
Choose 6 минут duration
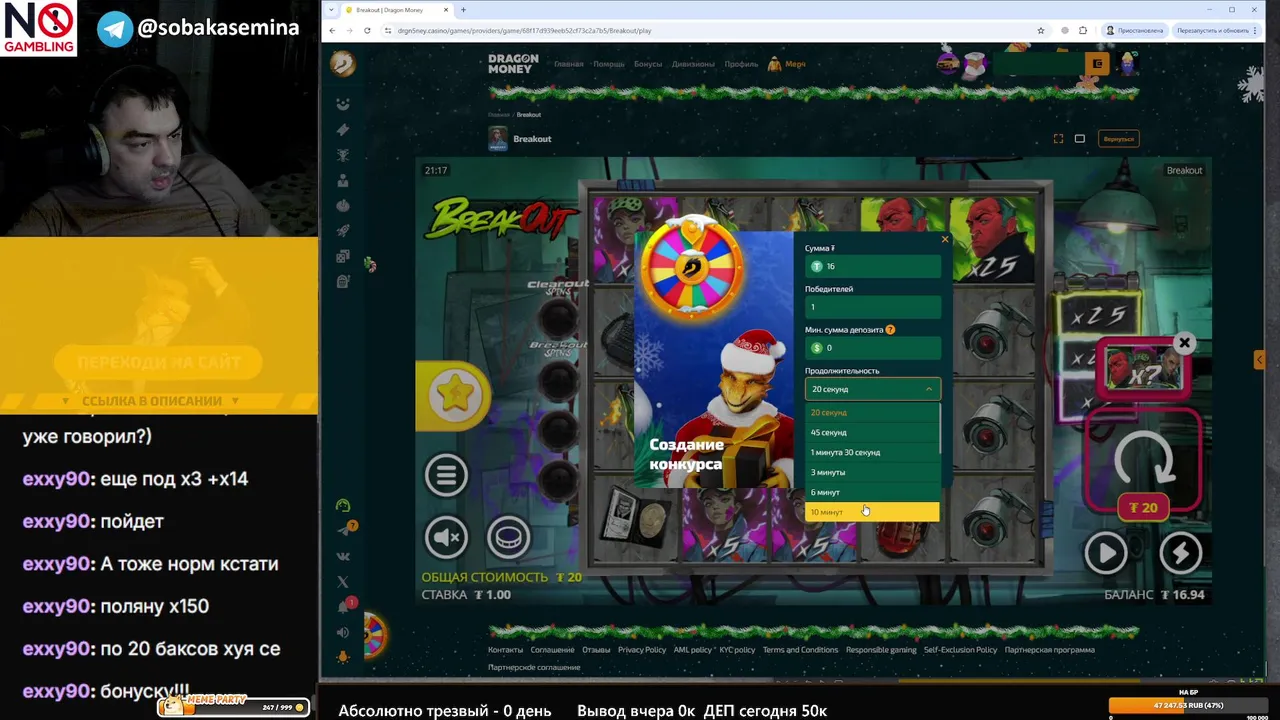[x=873, y=492]
